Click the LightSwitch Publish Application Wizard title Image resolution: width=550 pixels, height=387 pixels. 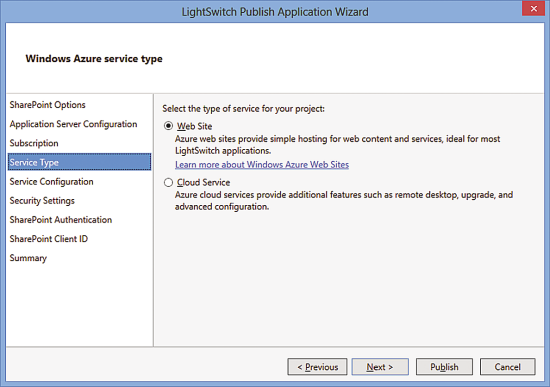coord(275,12)
